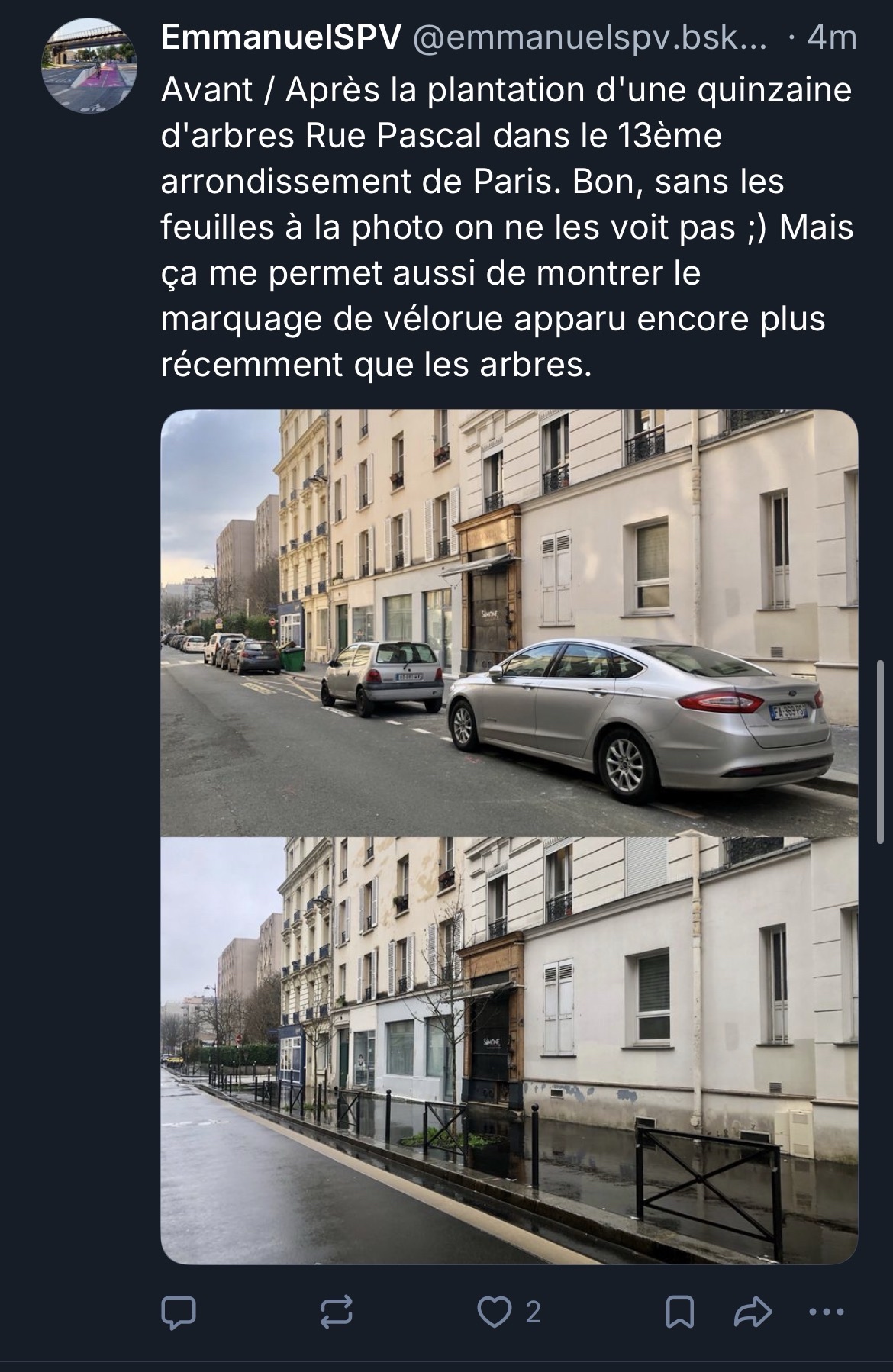Open the EmmanuelSPV display name link
The width and height of the screenshot is (893, 1372).
pyautogui.click(x=282, y=38)
